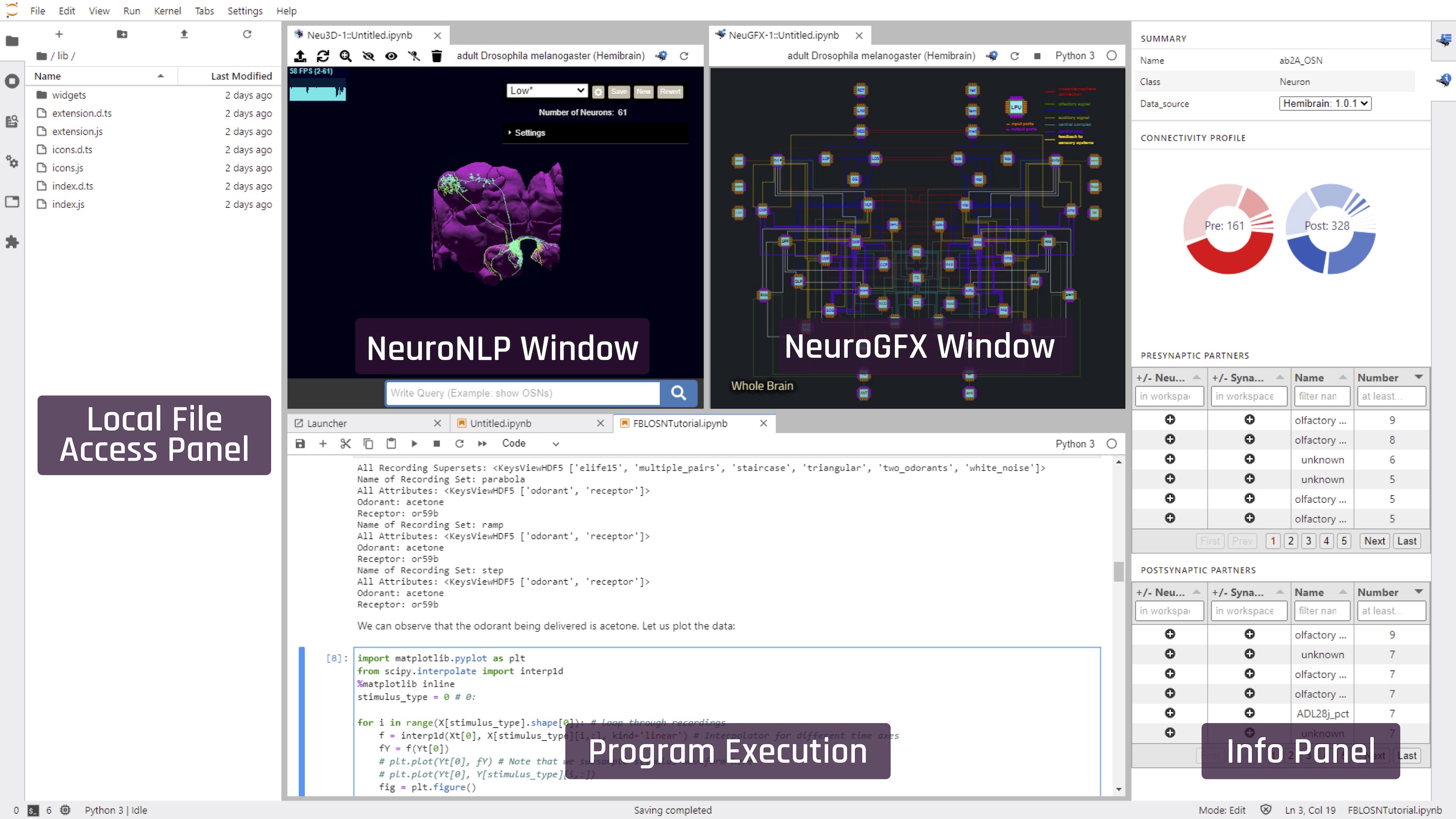Click the upload icon in Neu3D toolbar
Screen dimensions: 1456x819
click(300, 56)
